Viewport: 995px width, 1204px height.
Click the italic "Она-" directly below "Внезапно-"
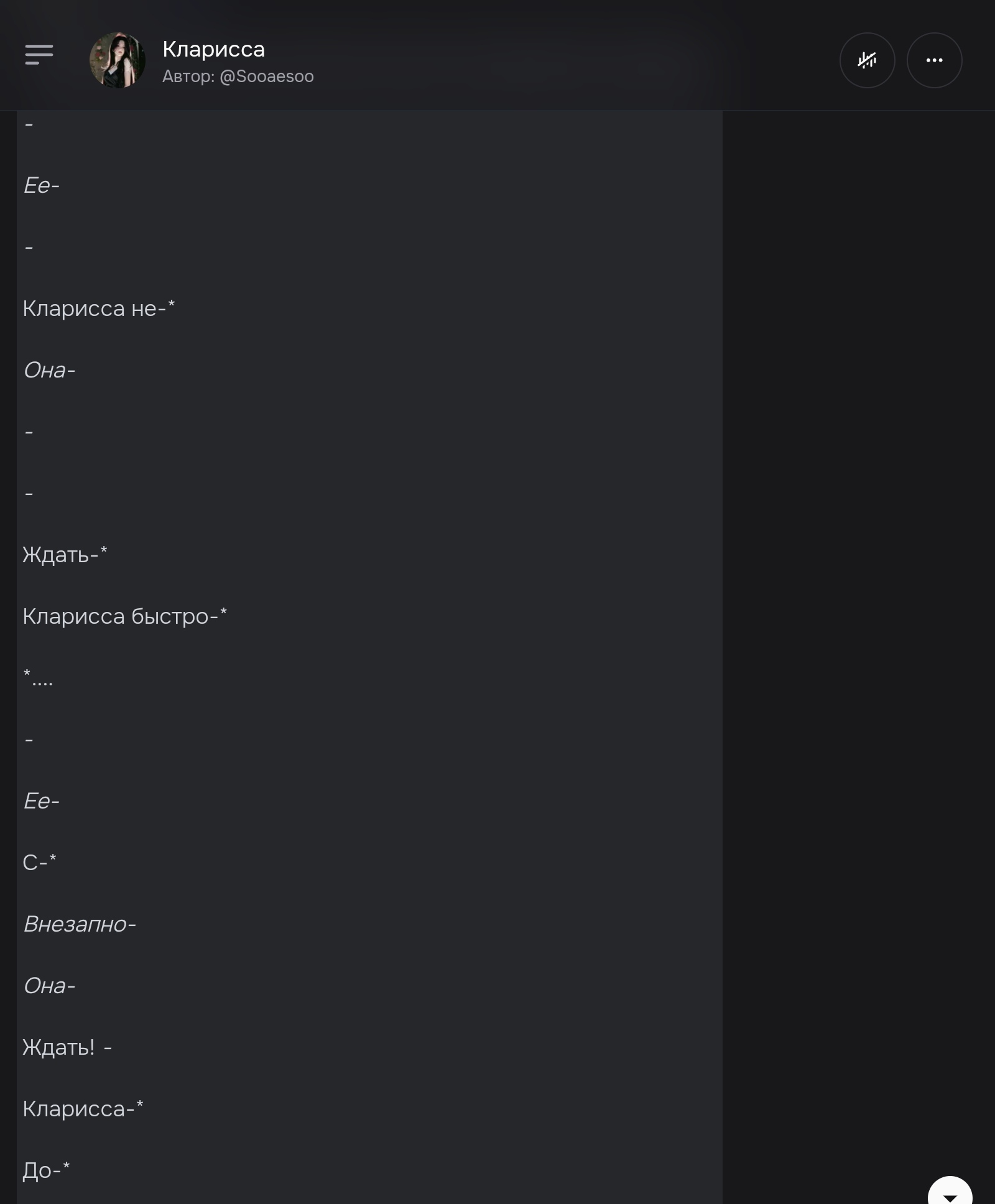49,986
